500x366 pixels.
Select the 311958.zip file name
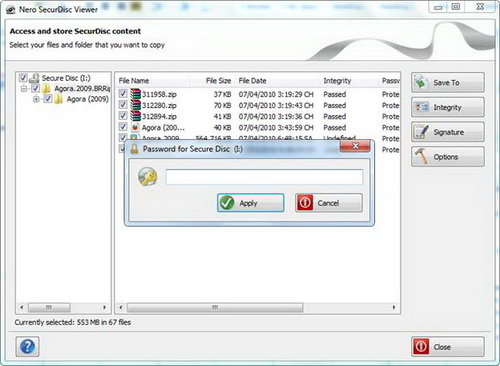tap(159, 94)
